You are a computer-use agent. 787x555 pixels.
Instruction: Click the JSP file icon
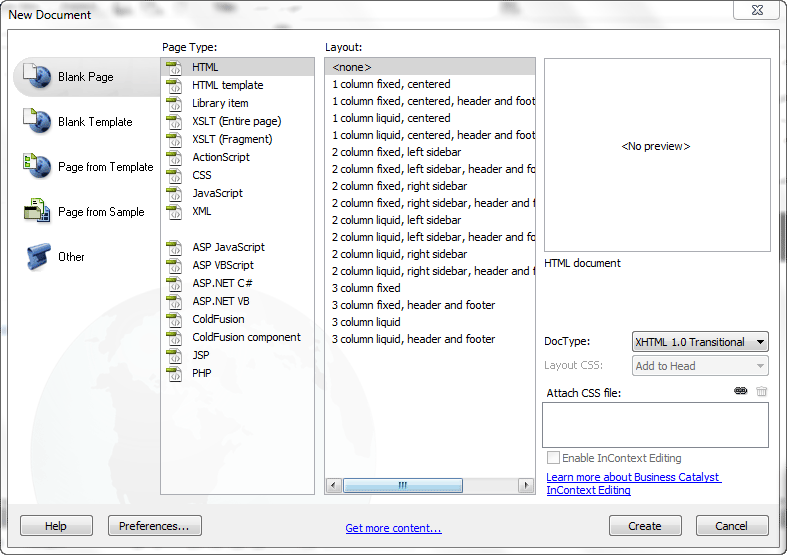pos(174,356)
